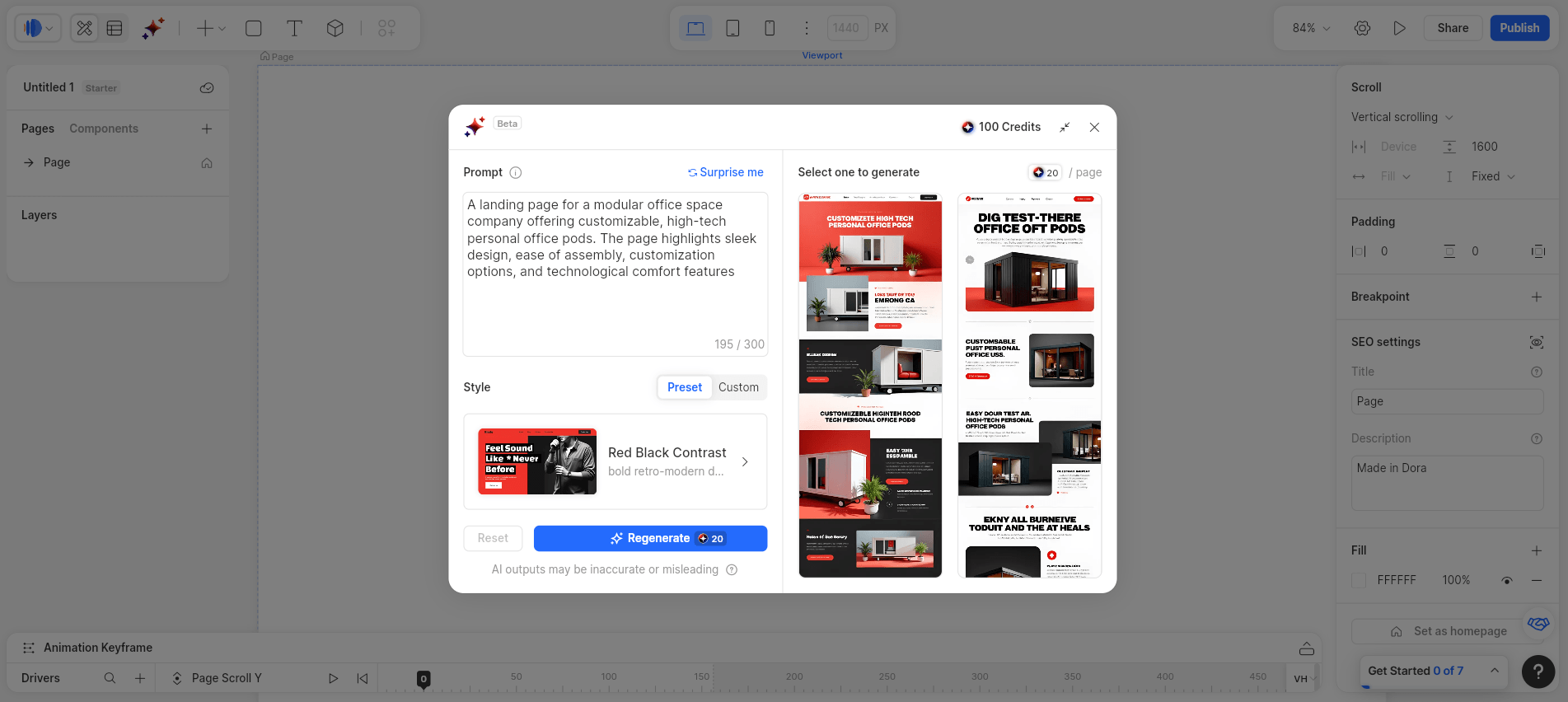Select the Text tool in toolbar
This screenshot has height=702, width=1568.
tap(294, 28)
